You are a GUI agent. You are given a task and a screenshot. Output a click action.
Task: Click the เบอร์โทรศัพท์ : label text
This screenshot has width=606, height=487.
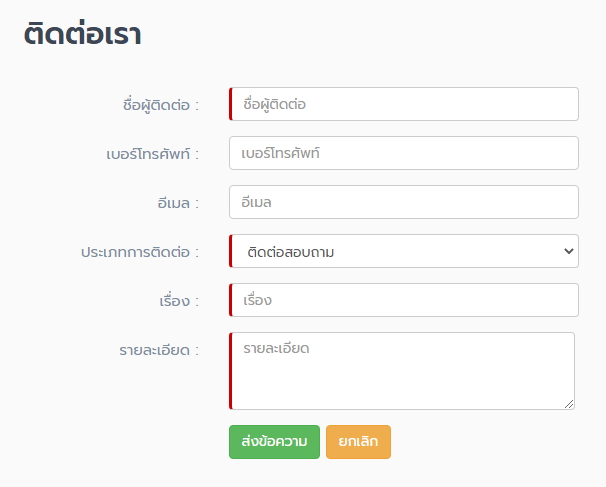pos(153,154)
